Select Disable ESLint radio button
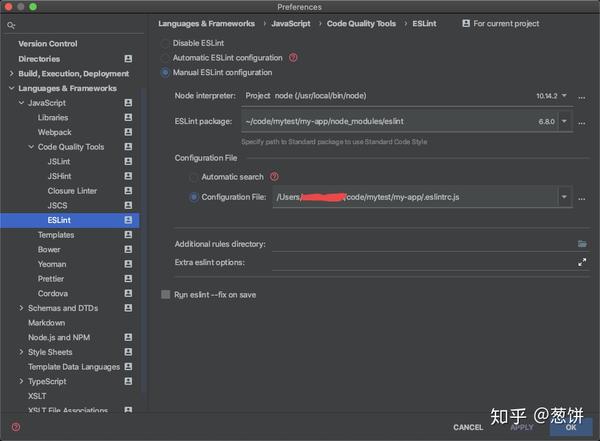The height and width of the screenshot is (441, 600). pyautogui.click(x=165, y=43)
